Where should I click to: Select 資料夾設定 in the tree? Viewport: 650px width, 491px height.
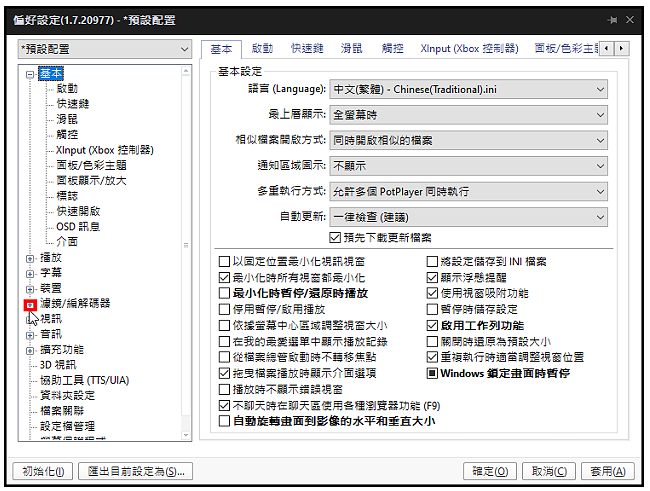[x=68, y=396]
